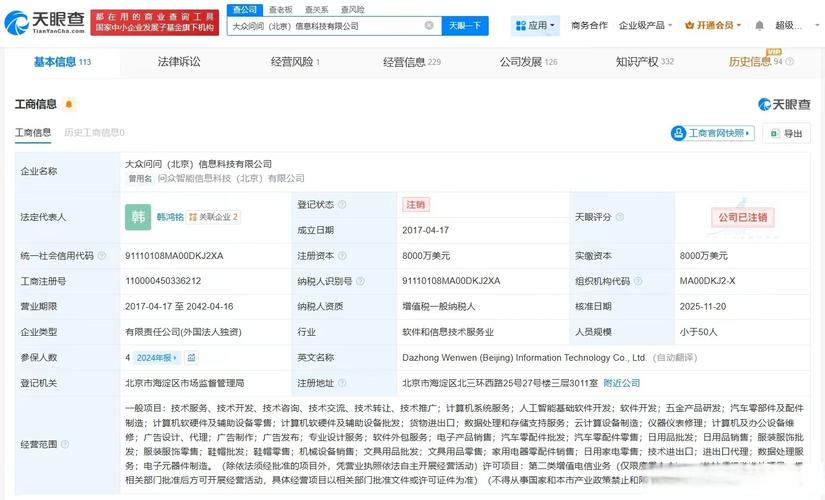
Task: Select the 查老板 search tab
Action: pos(280,9)
